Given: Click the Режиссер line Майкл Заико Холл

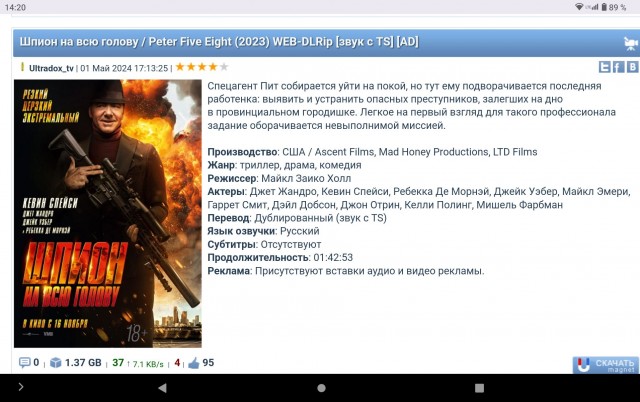Looking at the screenshot, I should [x=279, y=178].
